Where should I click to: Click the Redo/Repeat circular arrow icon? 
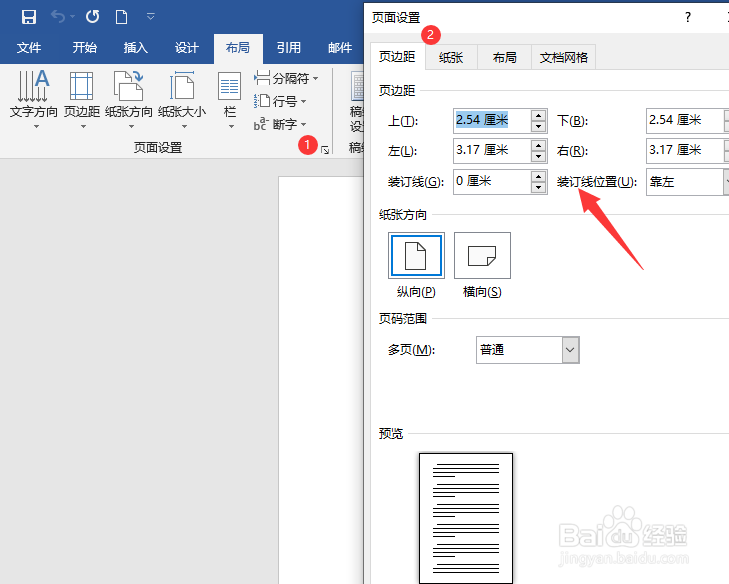(x=93, y=17)
